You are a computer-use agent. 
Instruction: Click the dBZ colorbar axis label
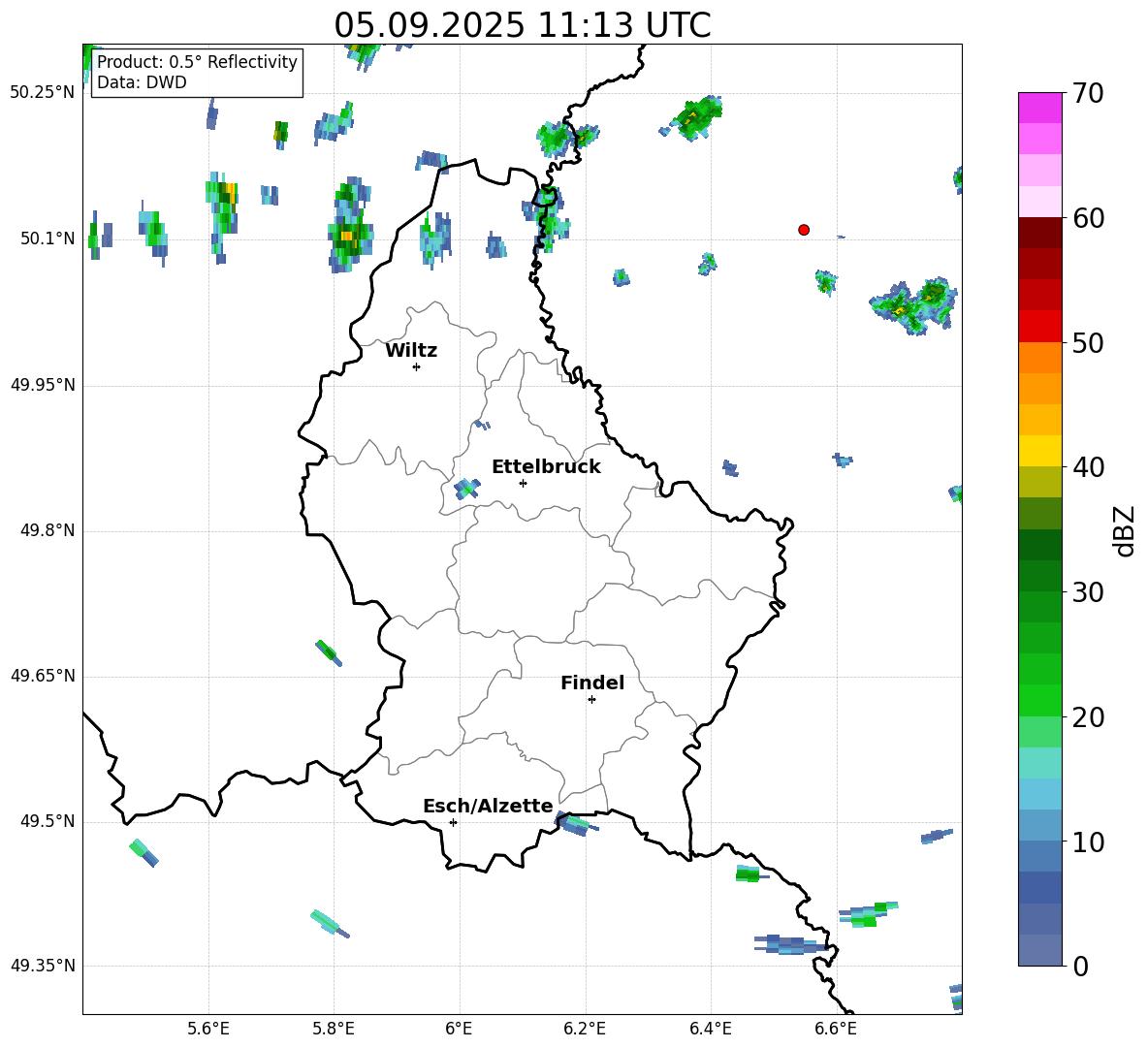point(1124,530)
